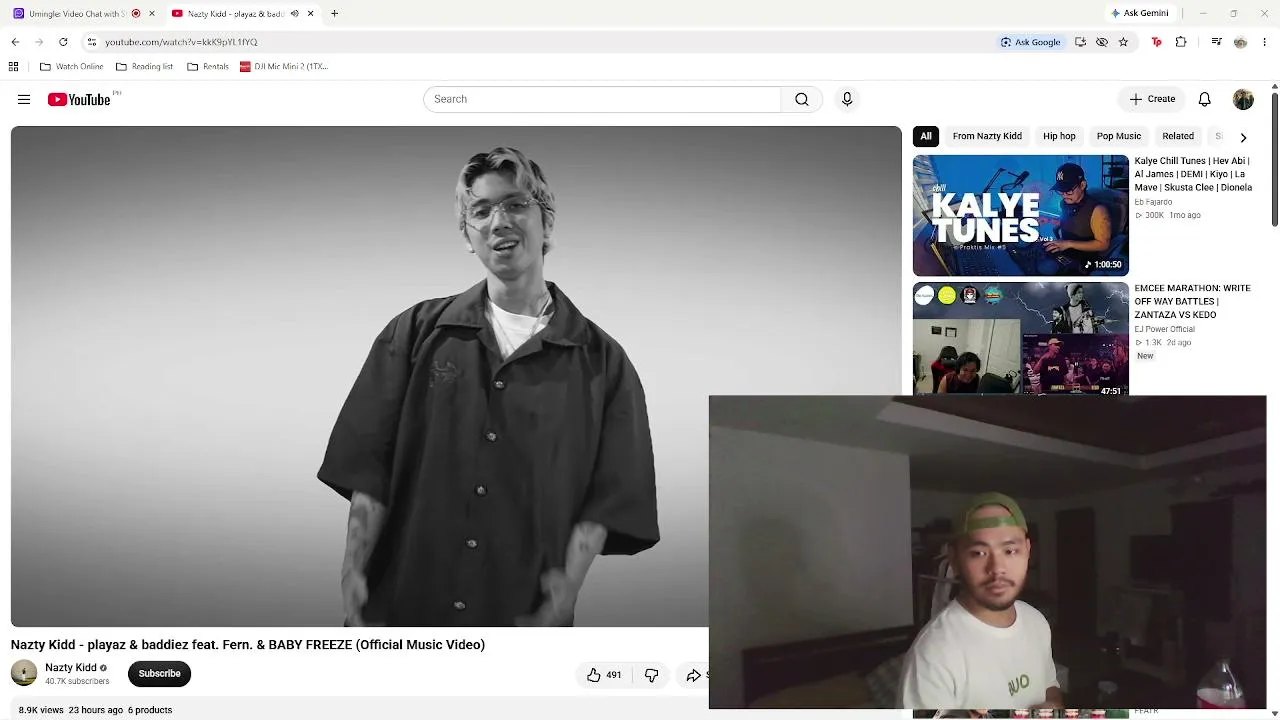This screenshot has width=1280, height=720.
Task: Open the Watch Online bookmark folder
Action: [x=72, y=67]
